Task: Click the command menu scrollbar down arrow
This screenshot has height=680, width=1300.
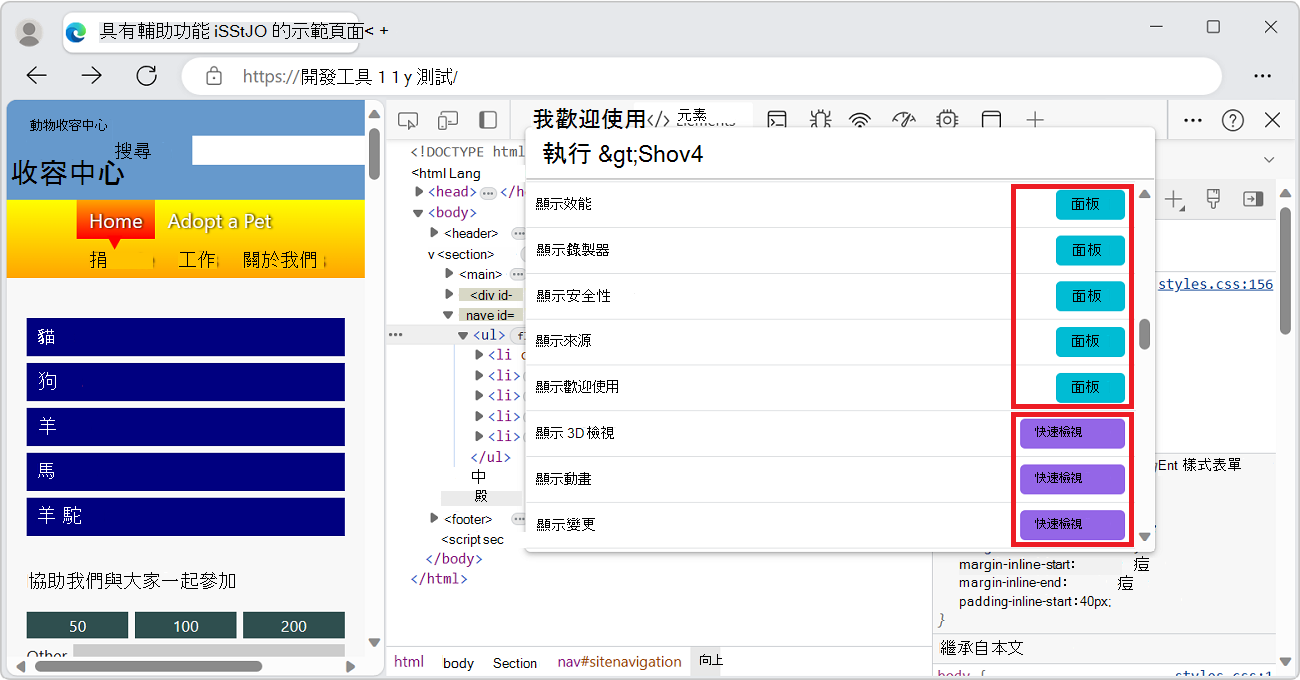Action: click(1145, 537)
